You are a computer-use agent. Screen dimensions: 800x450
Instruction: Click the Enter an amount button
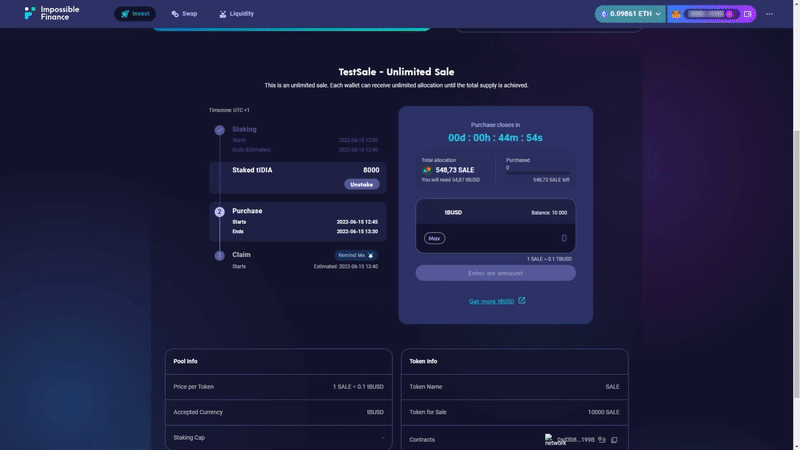click(495, 273)
